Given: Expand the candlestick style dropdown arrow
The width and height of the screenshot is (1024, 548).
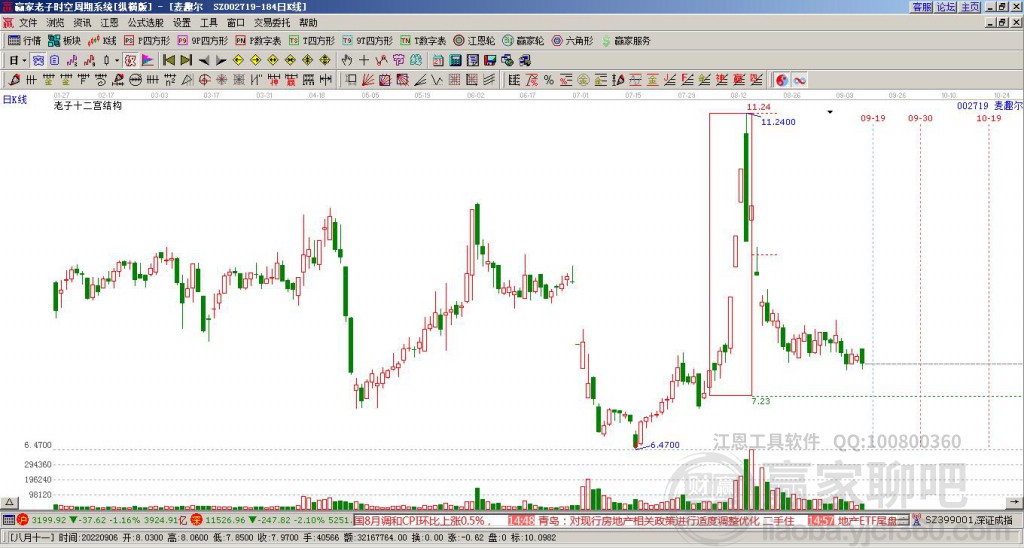Looking at the screenshot, I should pos(117,60).
